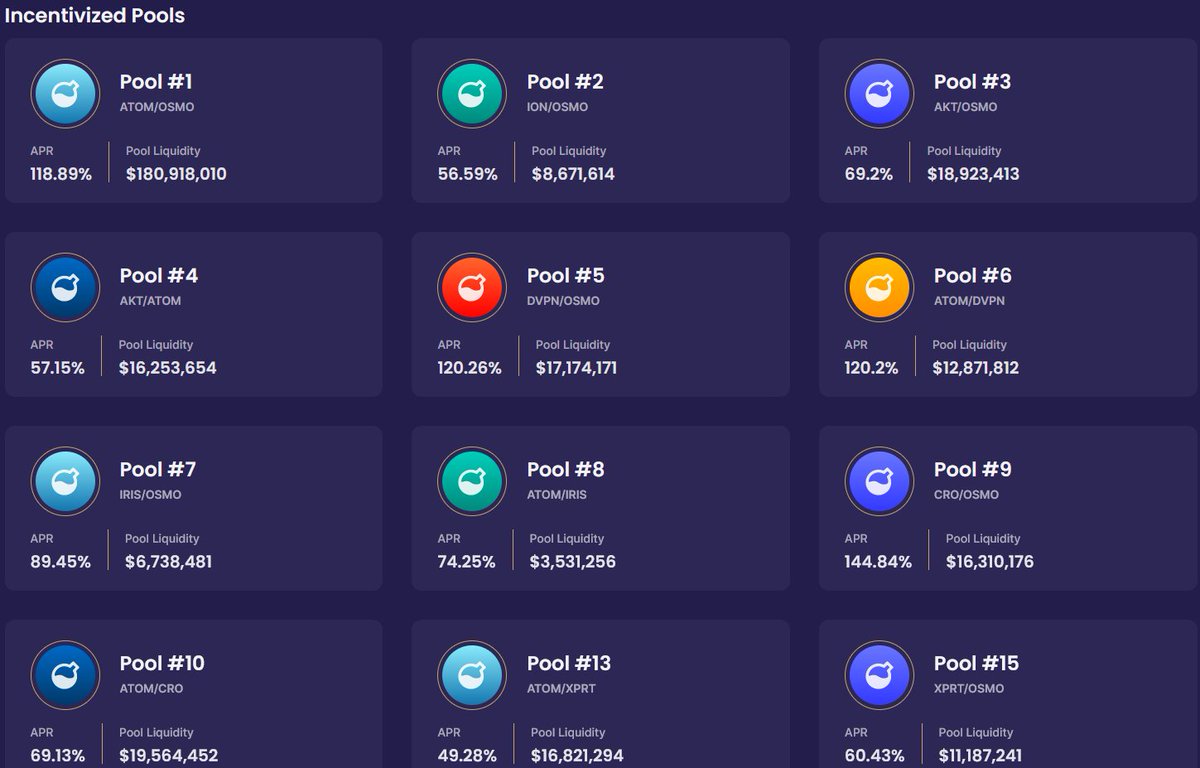This screenshot has height=768, width=1200.
Task: Click the $16,253,654 liquidity value
Action: [x=167, y=368]
